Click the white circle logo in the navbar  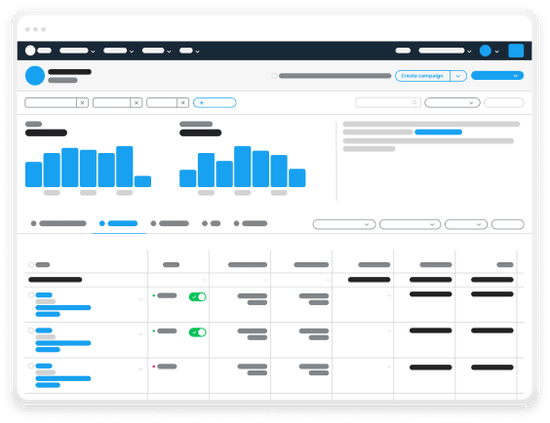click(31, 51)
